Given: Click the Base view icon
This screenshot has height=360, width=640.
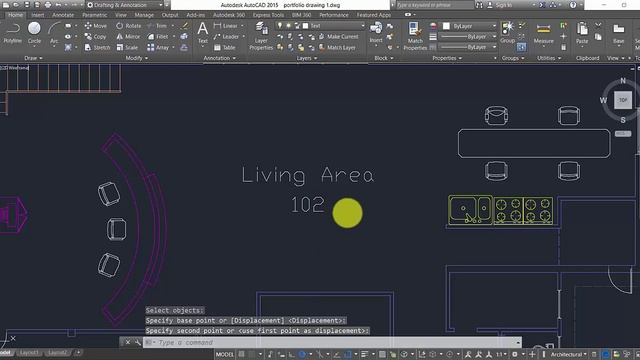Looking at the screenshot, I should pos(618,33).
